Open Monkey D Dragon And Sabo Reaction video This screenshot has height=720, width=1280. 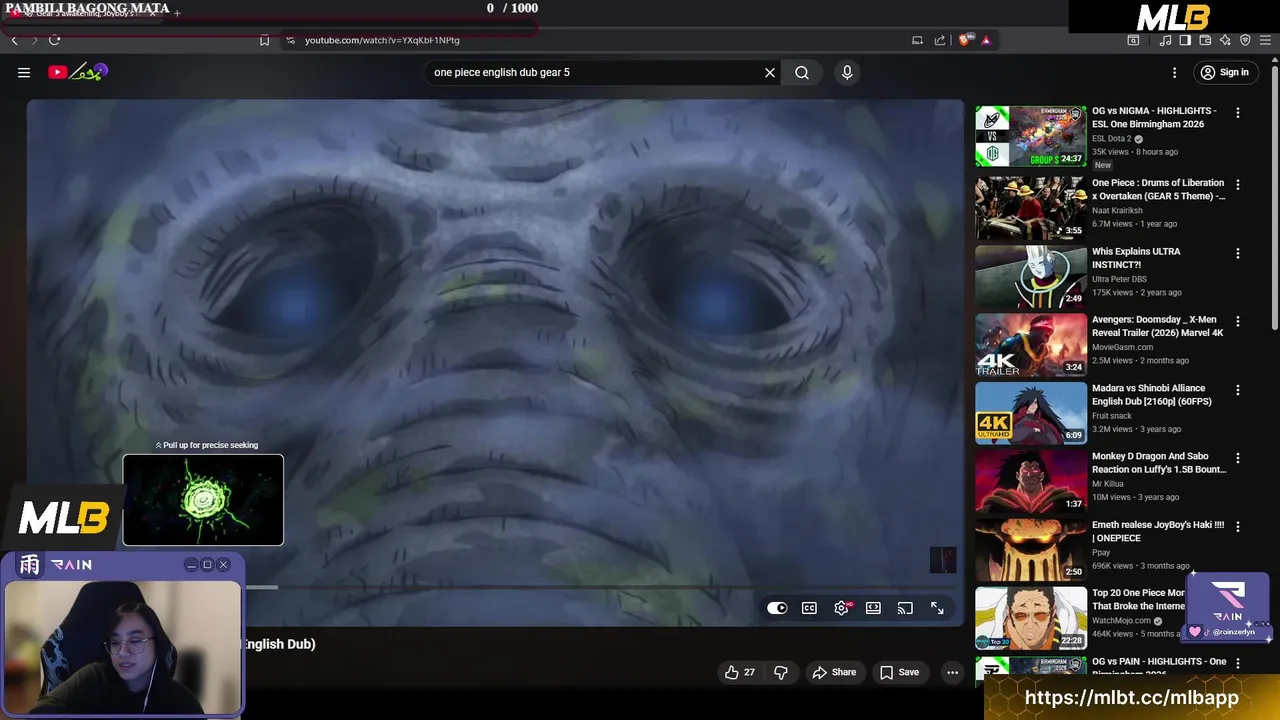pyautogui.click(x=1158, y=463)
